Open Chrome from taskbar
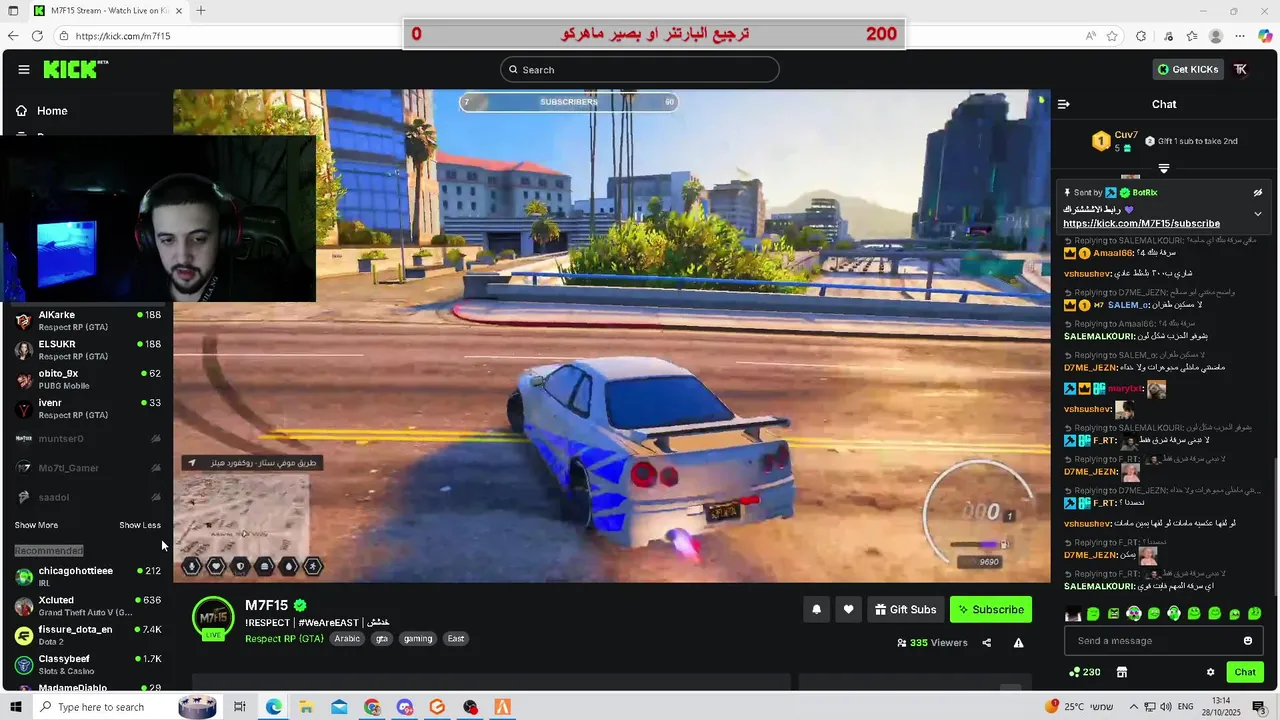Viewport: 1280px width, 720px height. [372, 707]
